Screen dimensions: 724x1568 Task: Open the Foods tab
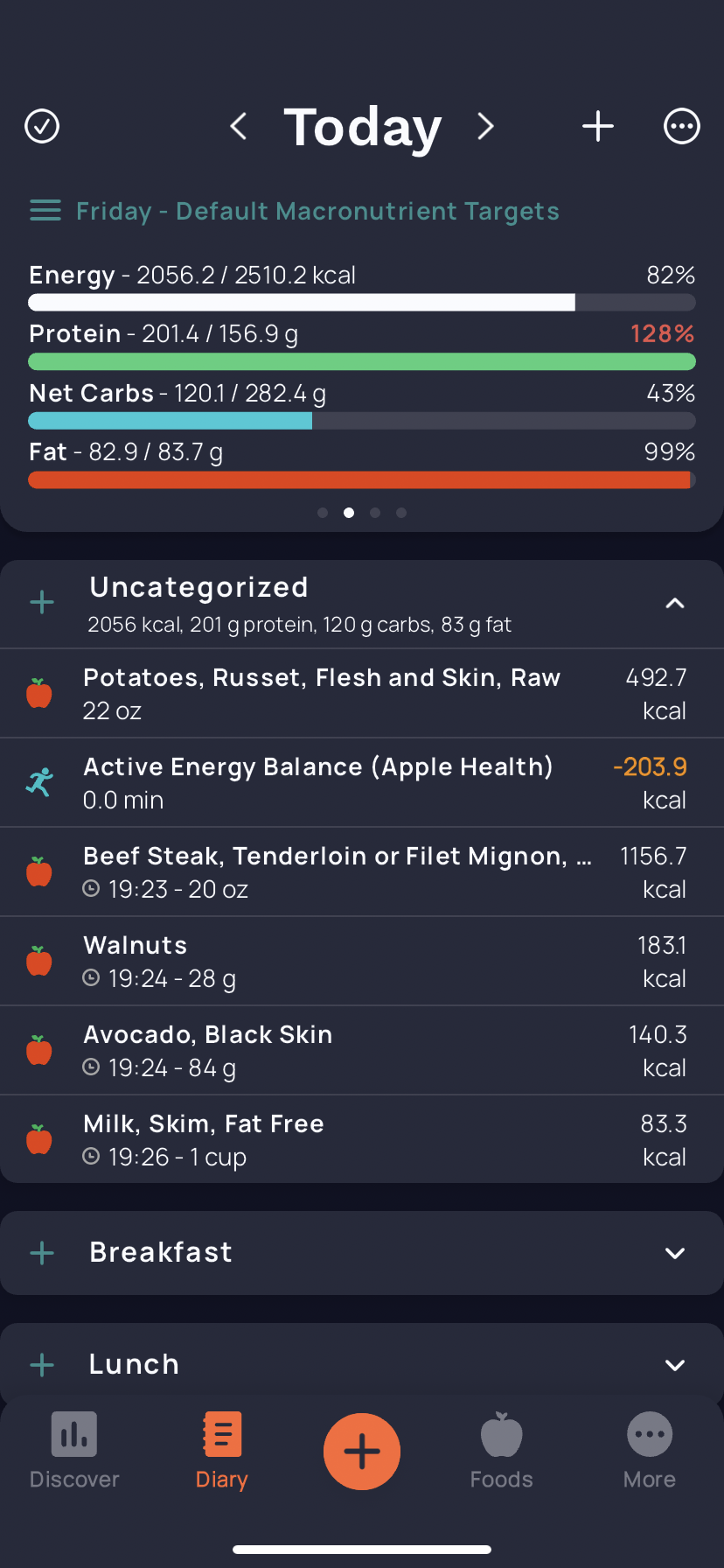(502, 1451)
